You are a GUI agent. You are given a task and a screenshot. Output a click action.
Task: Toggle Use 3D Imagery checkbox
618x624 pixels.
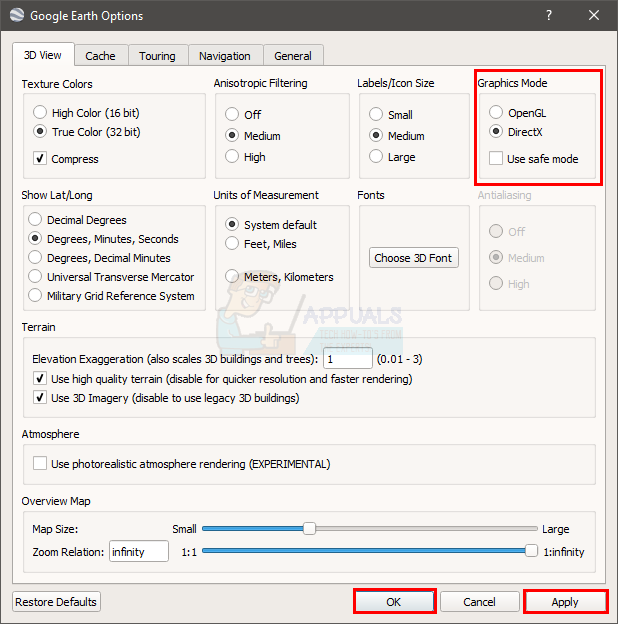click(x=40, y=398)
